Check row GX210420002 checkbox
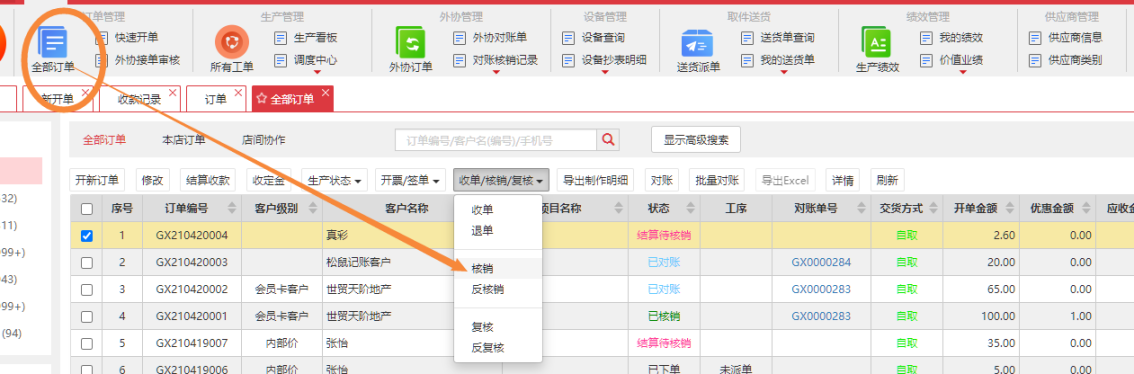1134x374 pixels. click(87, 289)
